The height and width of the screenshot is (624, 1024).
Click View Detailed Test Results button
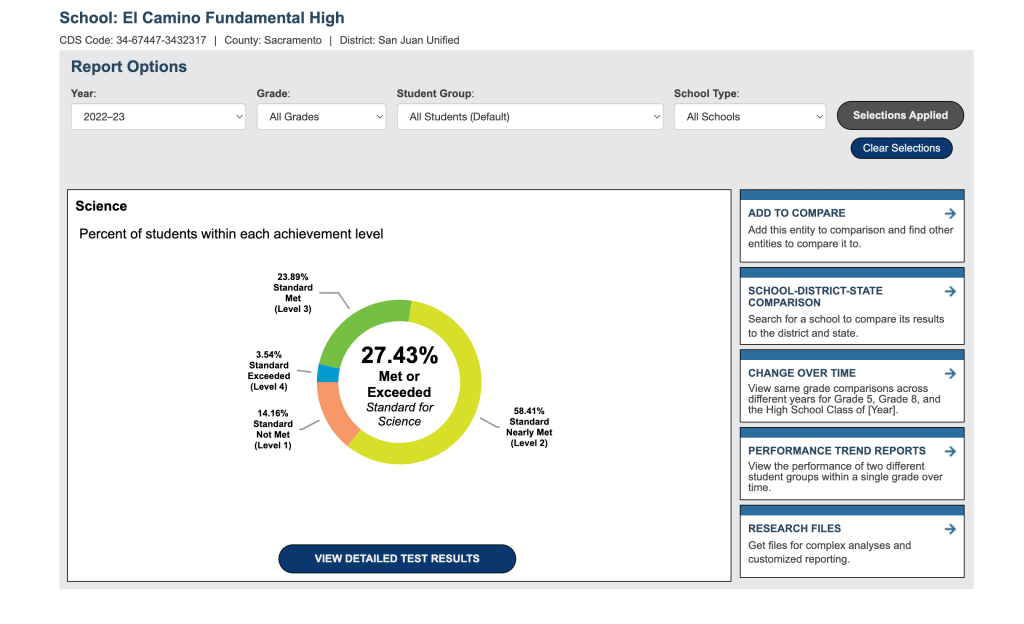(397, 559)
